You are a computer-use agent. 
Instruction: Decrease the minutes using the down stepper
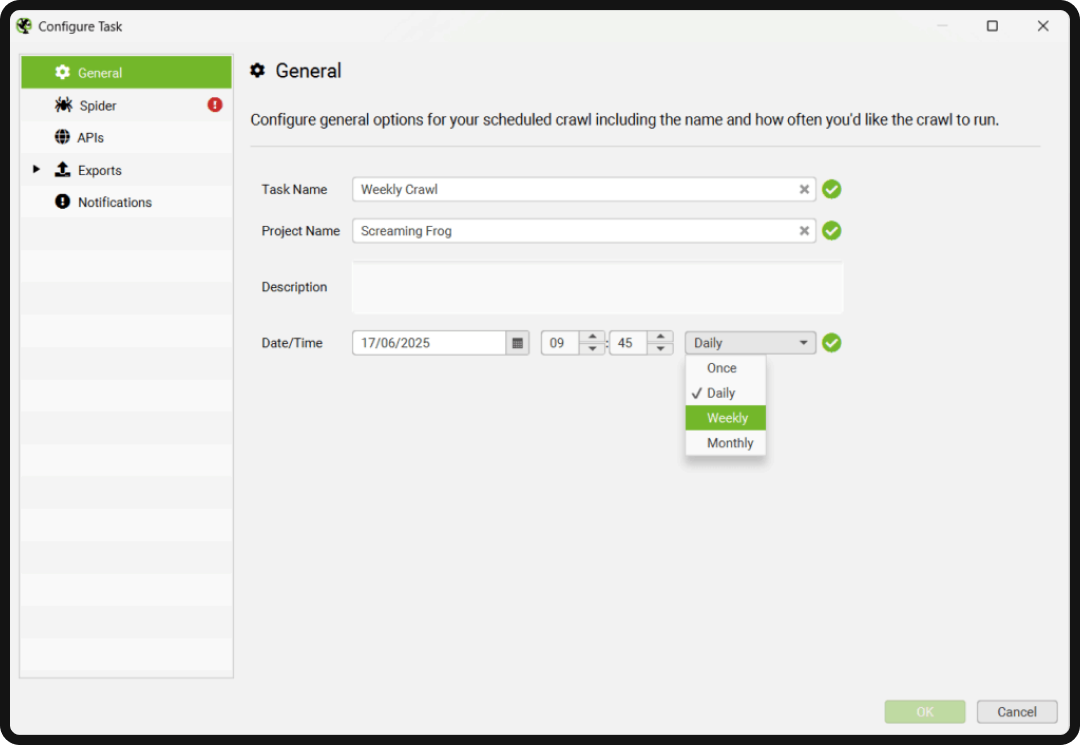click(661, 349)
